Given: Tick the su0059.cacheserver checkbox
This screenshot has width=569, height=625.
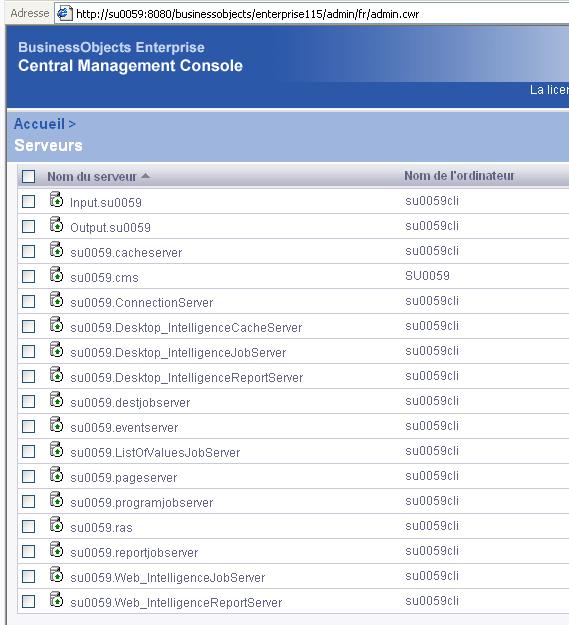Looking at the screenshot, I should [x=29, y=252].
